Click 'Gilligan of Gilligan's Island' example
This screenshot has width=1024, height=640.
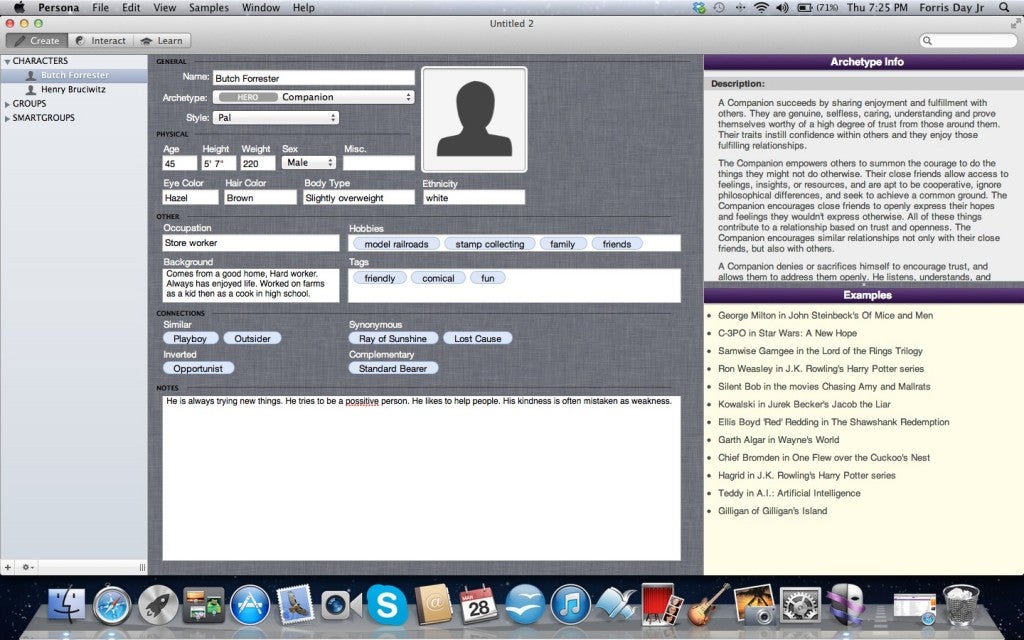[773, 511]
